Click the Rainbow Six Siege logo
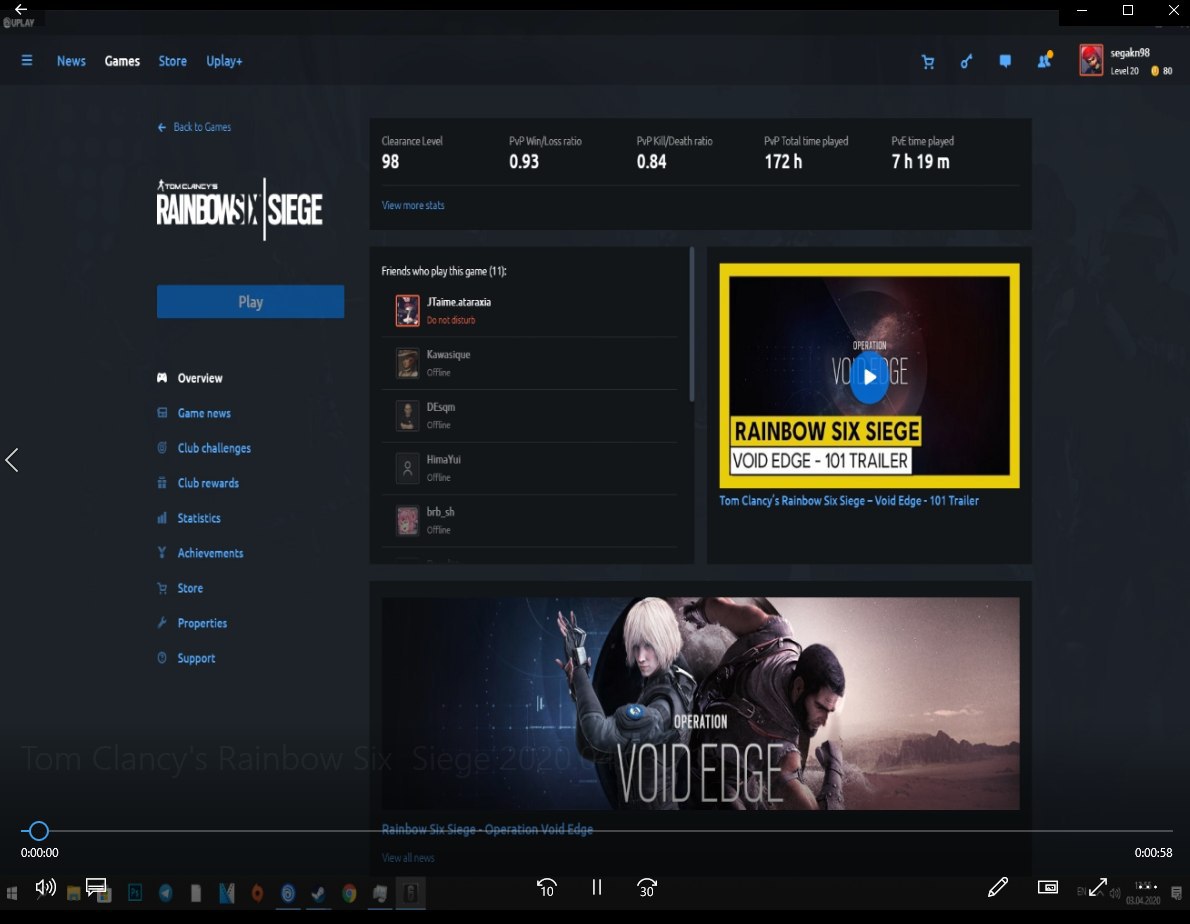The height and width of the screenshot is (924, 1190). pos(240,208)
